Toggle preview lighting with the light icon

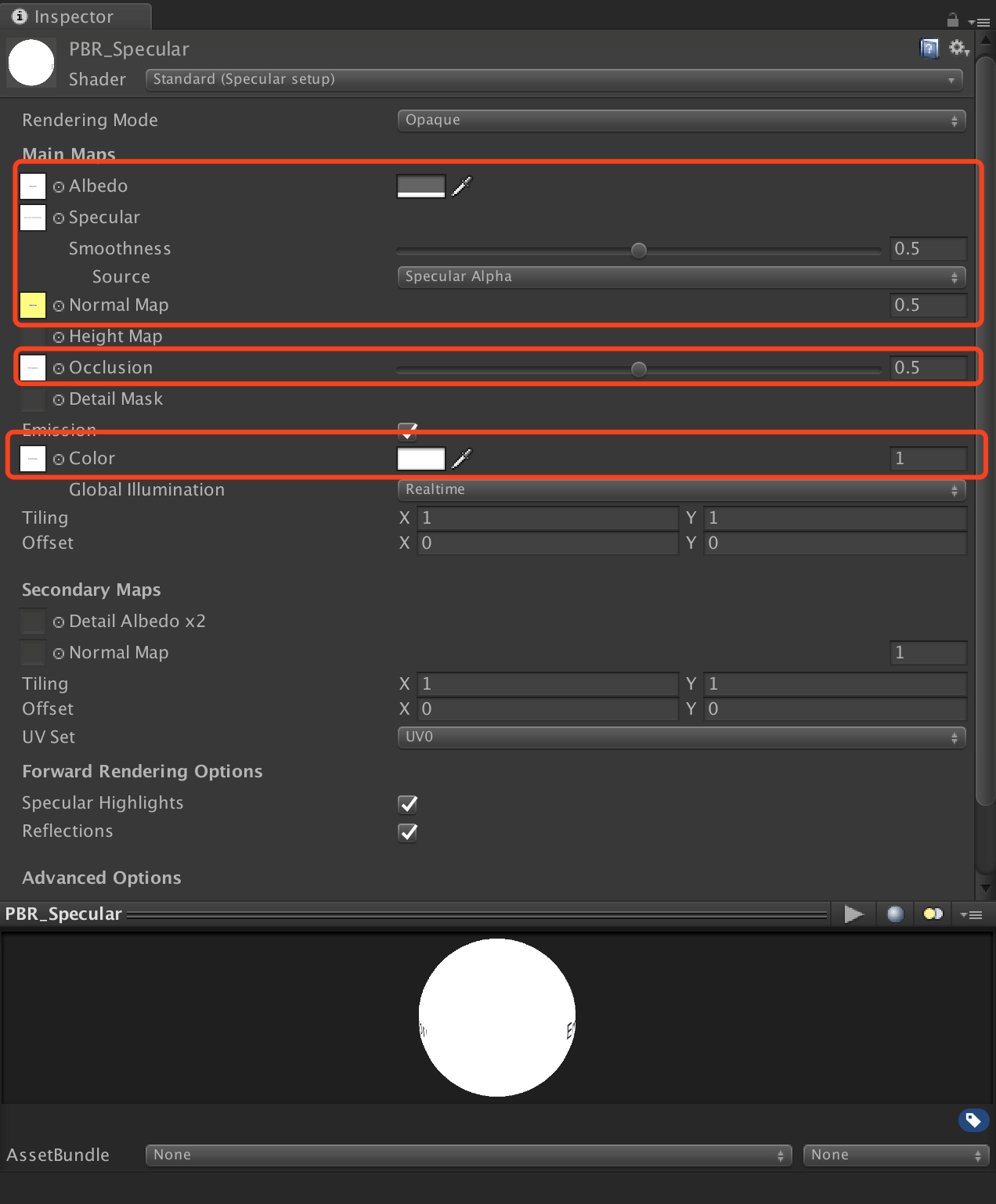[x=933, y=914]
